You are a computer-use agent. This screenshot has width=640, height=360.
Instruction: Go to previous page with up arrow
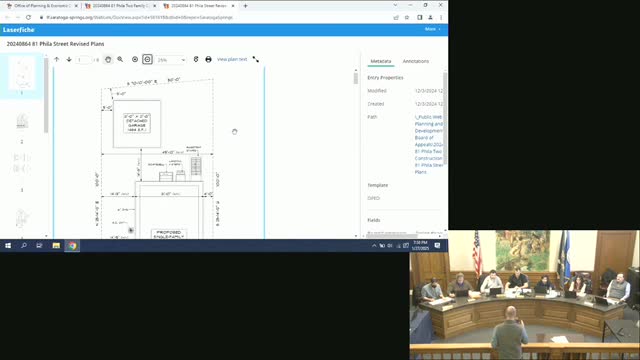57,60
